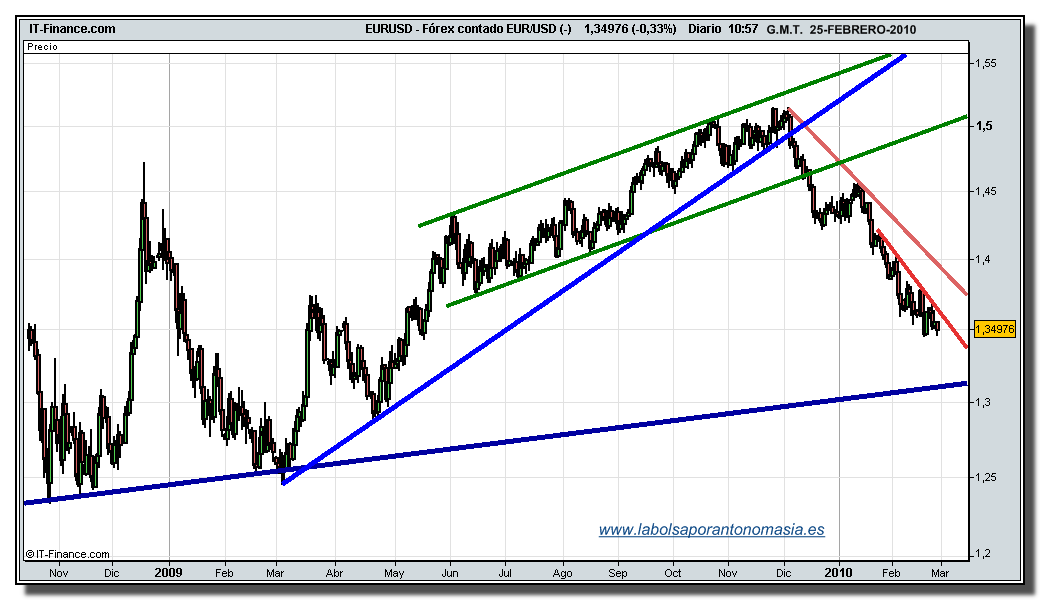Click the ©IT-Finance.com copyright text
The height and width of the screenshot is (600, 1040).
tap(67, 554)
